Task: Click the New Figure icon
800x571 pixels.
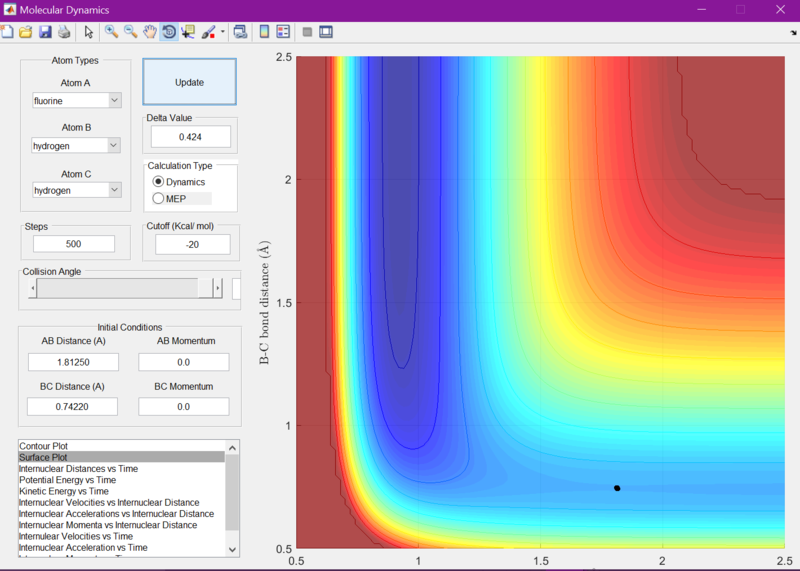Action: click(8, 32)
